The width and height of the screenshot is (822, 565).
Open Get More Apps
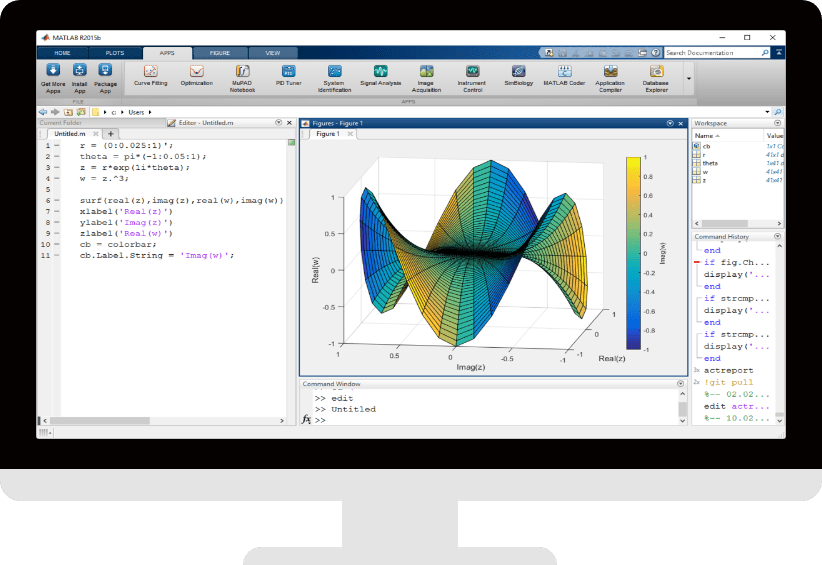[53, 78]
